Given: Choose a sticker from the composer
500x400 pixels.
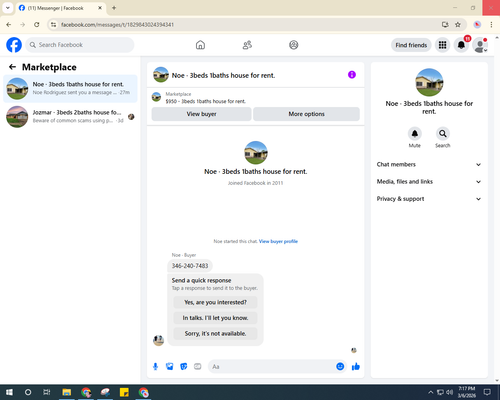Looking at the screenshot, I should [184, 367].
